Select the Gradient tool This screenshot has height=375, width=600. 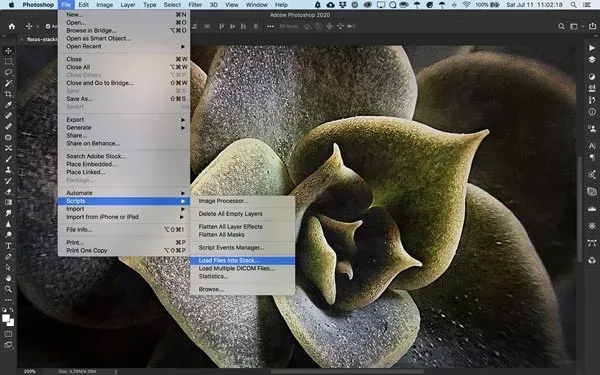pos(8,202)
